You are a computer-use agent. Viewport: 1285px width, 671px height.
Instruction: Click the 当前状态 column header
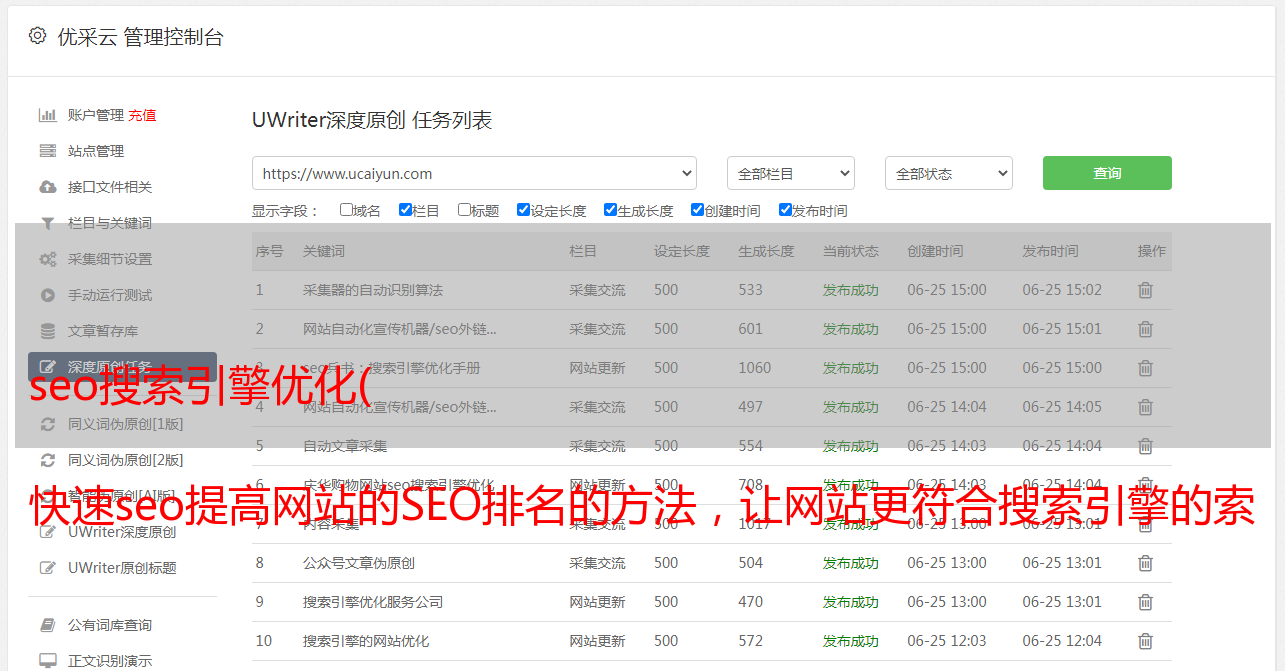coord(851,251)
